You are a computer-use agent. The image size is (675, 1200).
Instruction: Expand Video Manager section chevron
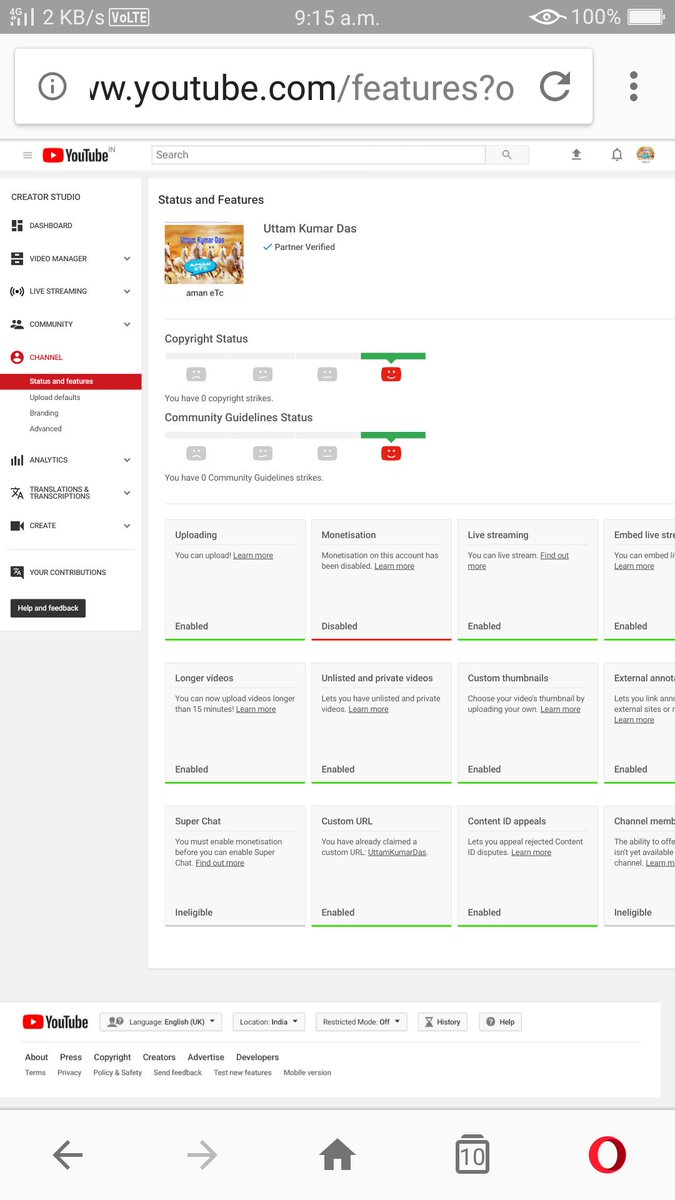127,259
